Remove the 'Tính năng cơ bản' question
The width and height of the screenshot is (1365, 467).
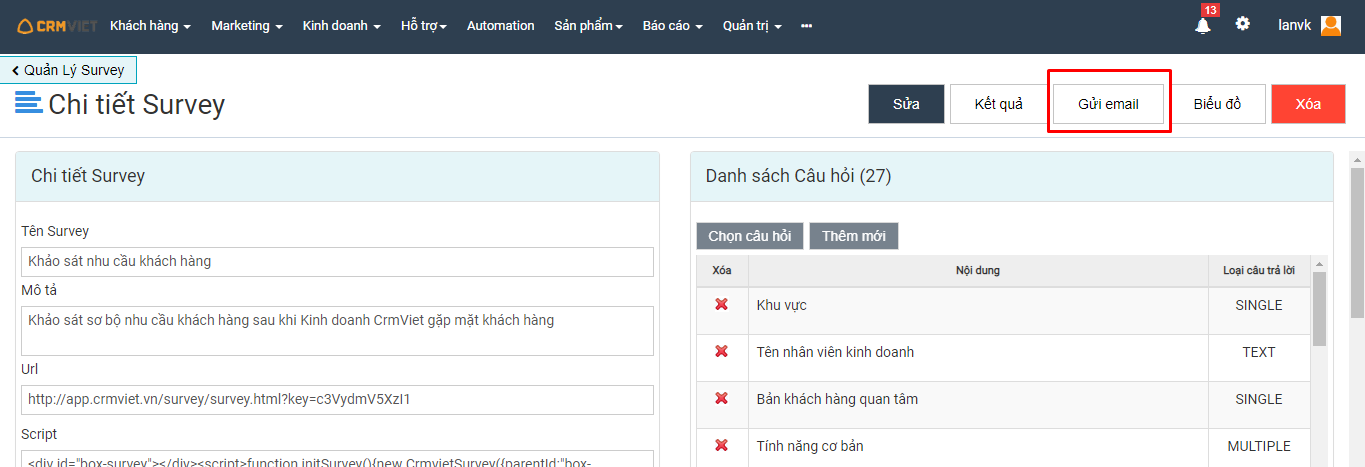tap(721, 446)
